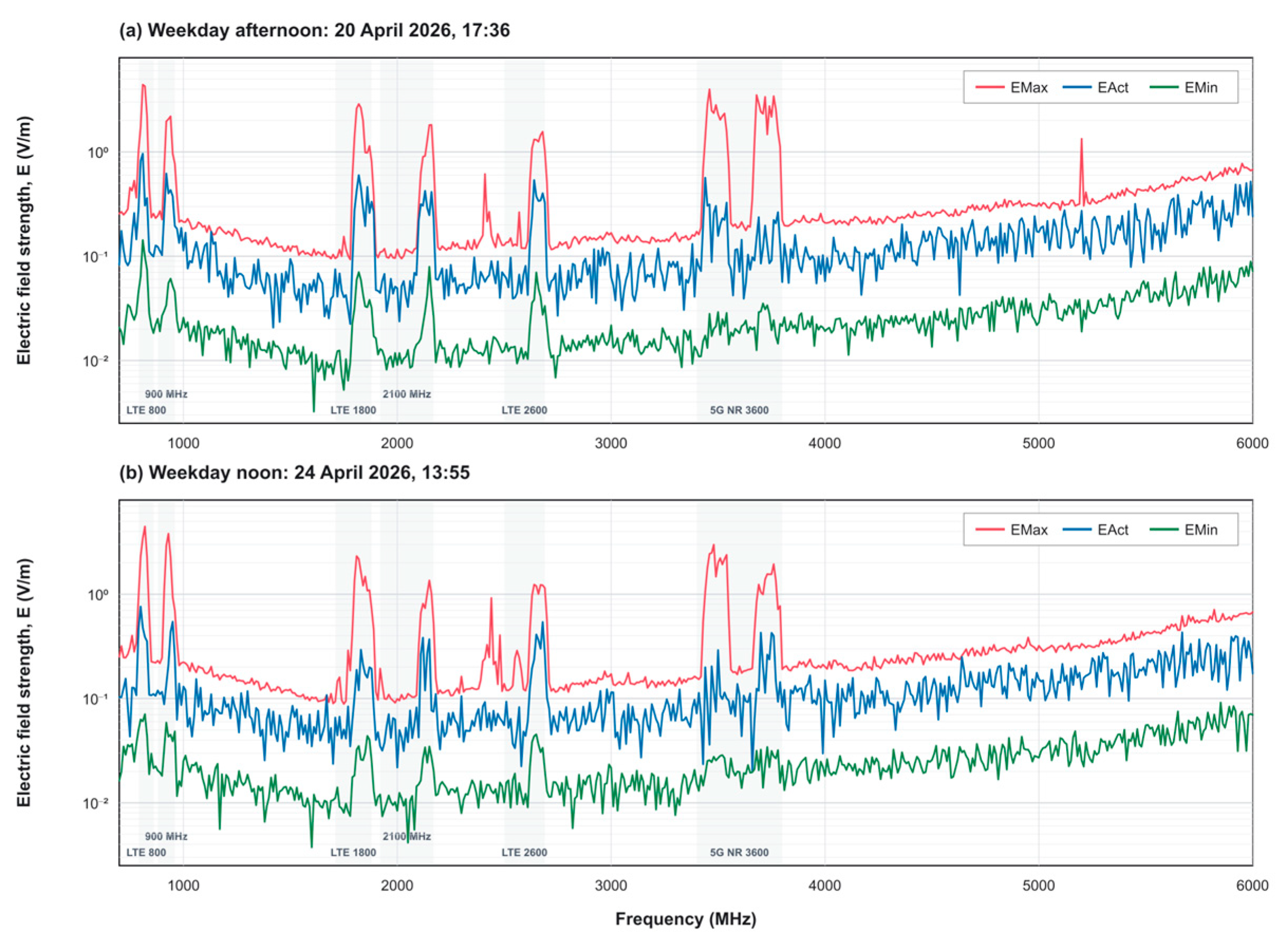Click the narrow EMax spike near 5200 MHz
This screenshot has height=939, width=1288.
click(x=1082, y=170)
